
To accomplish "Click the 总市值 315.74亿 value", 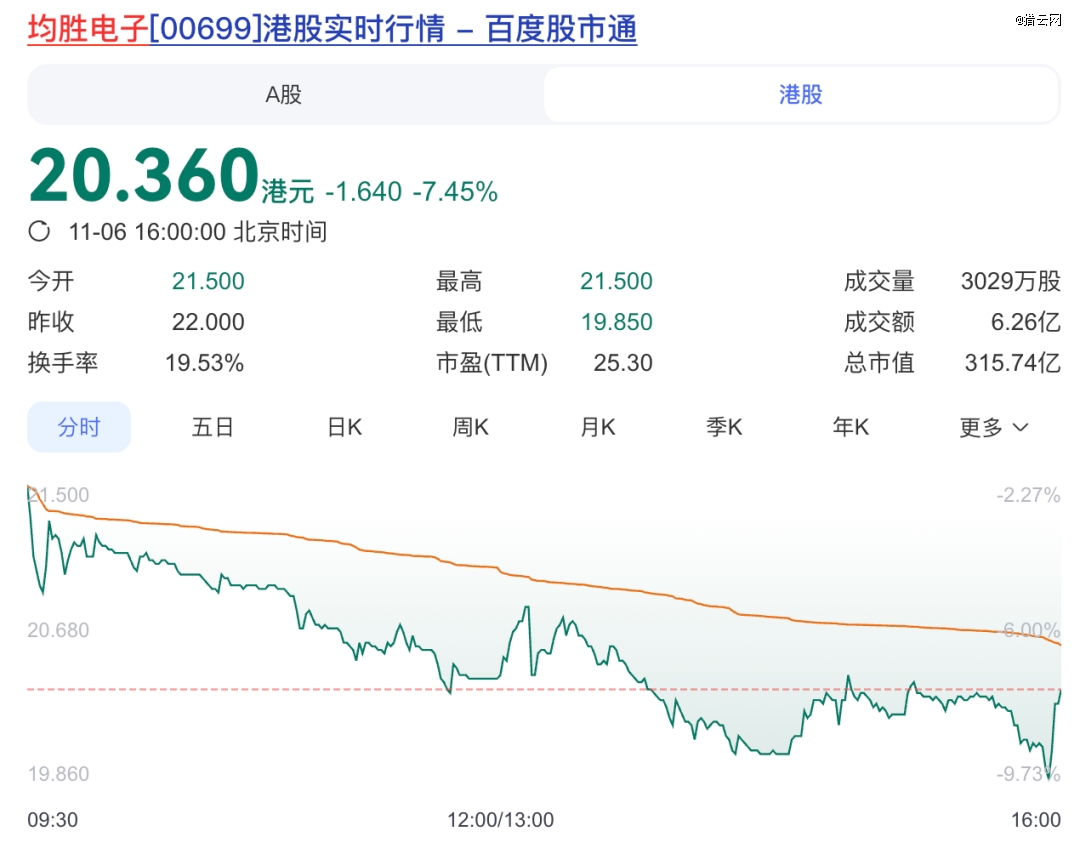I will point(1012,363).
